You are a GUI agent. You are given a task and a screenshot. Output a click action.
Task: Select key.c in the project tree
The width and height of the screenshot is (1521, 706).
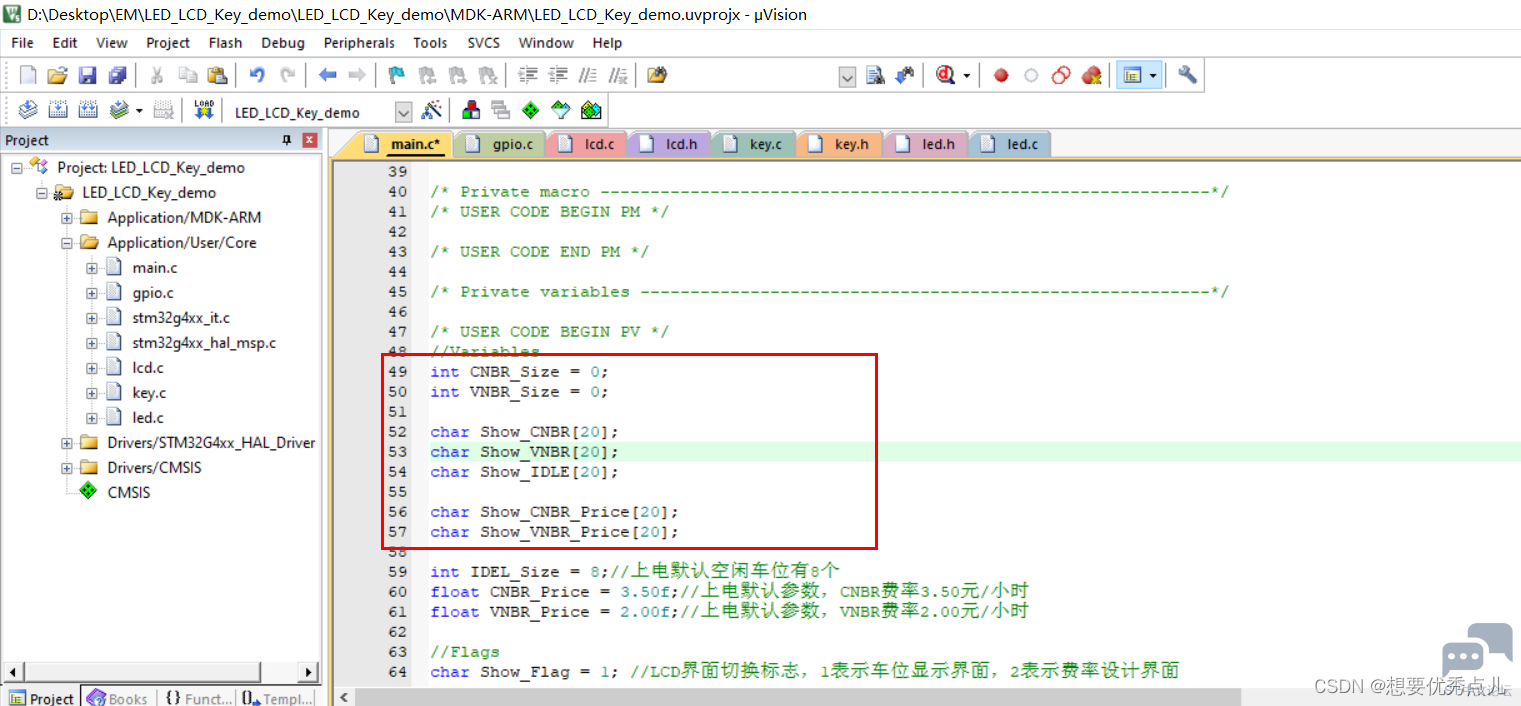pyautogui.click(x=149, y=393)
